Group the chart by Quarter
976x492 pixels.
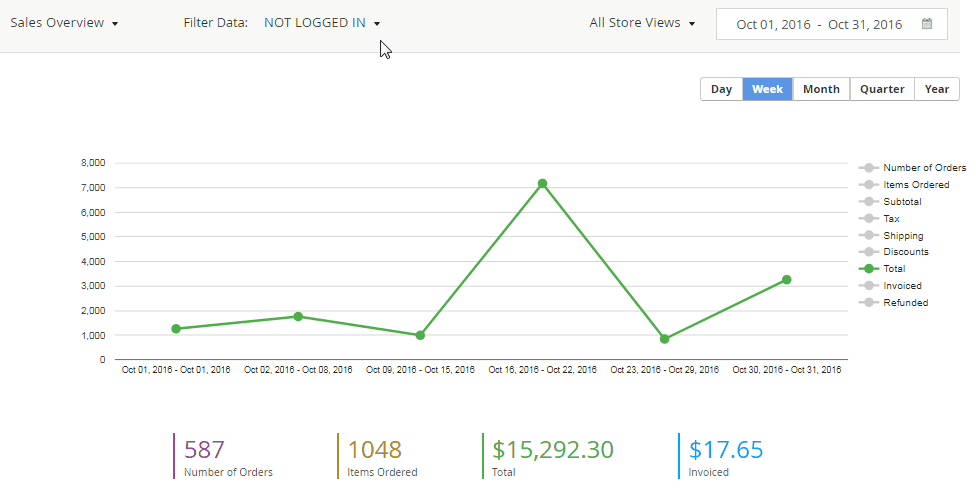click(882, 89)
